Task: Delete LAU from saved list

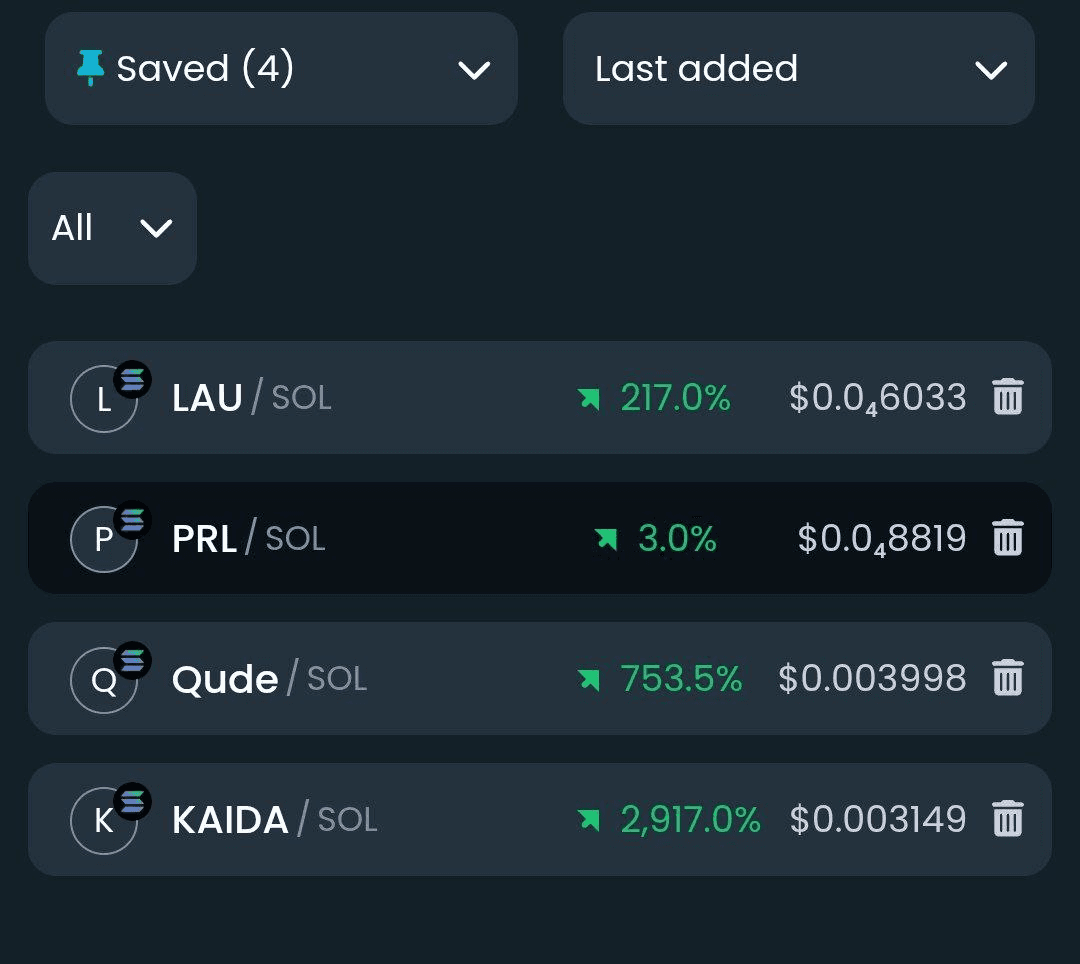Action: point(1007,398)
